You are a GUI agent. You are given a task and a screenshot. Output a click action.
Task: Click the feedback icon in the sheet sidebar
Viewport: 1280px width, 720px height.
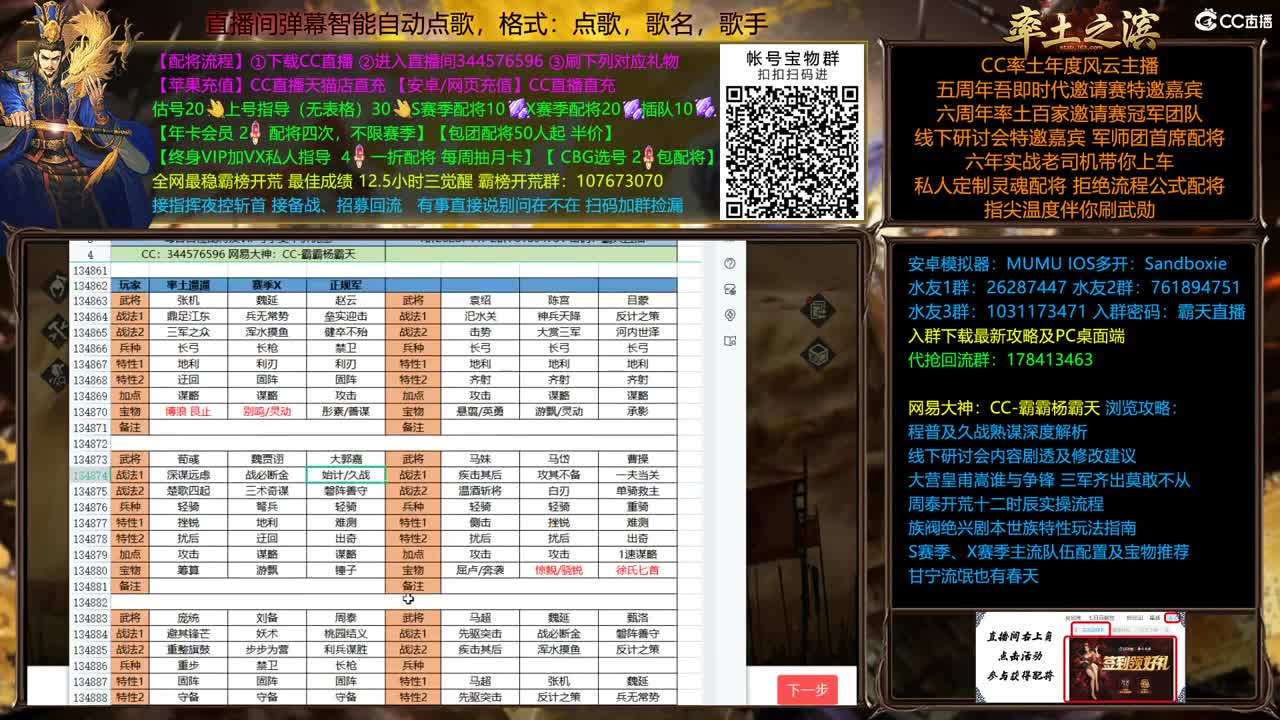(x=731, y=288)
